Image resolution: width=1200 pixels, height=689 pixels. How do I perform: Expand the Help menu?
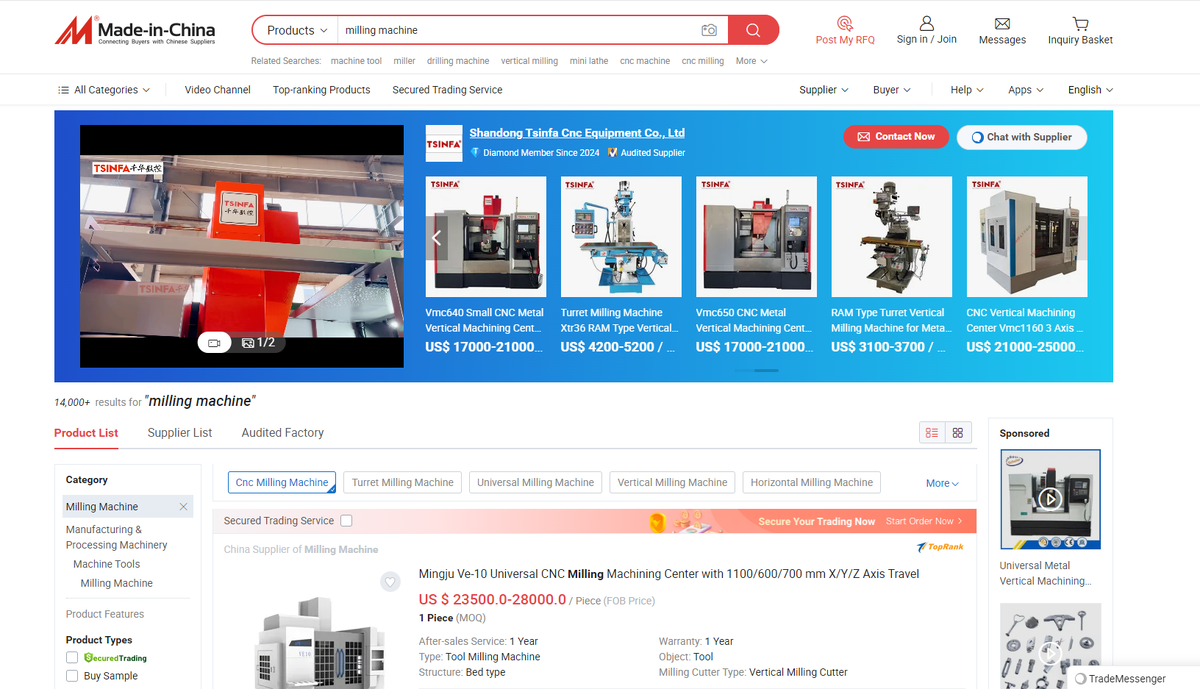(967, 90)
